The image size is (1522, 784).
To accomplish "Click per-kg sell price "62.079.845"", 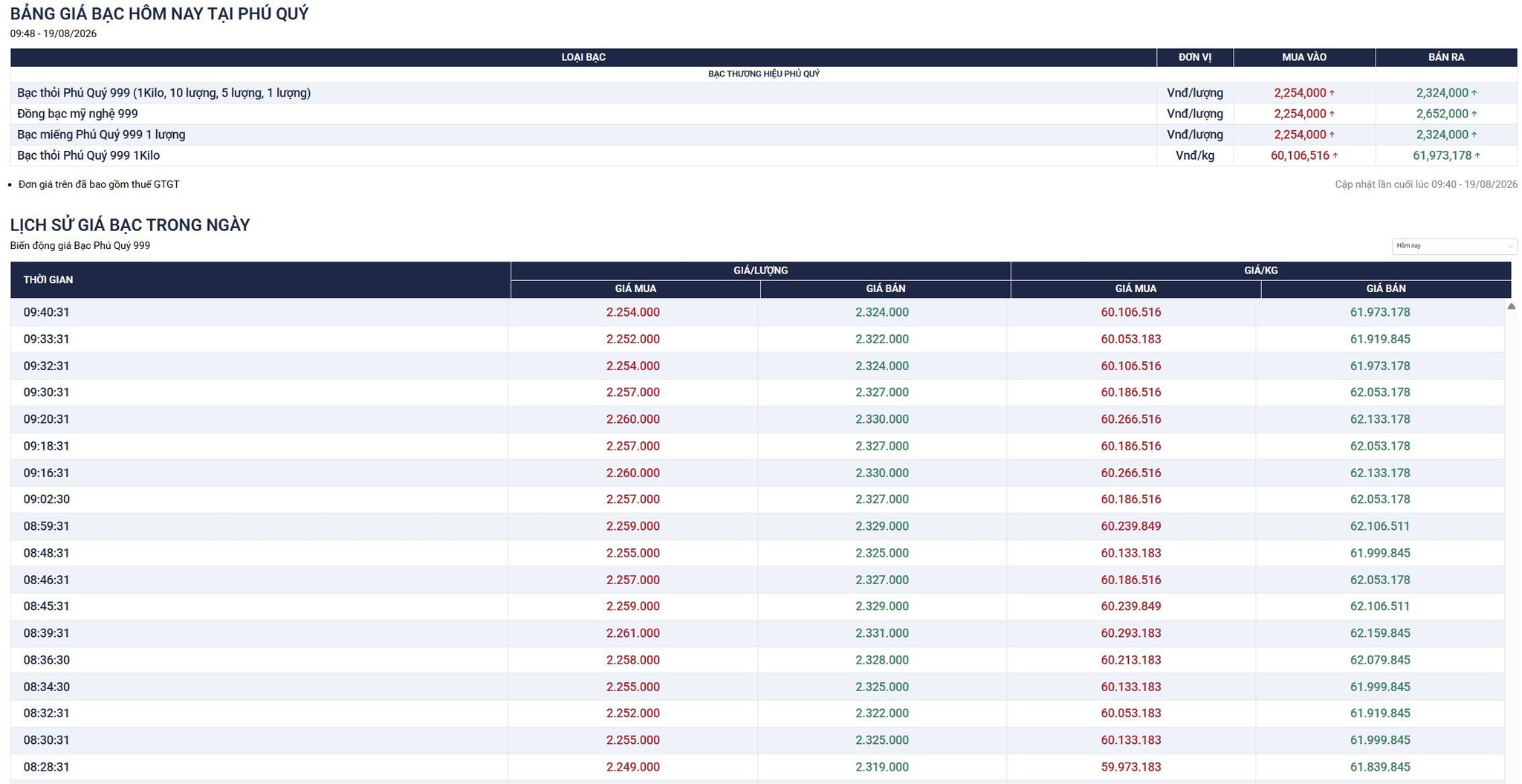I will (x=1380, y=660).
